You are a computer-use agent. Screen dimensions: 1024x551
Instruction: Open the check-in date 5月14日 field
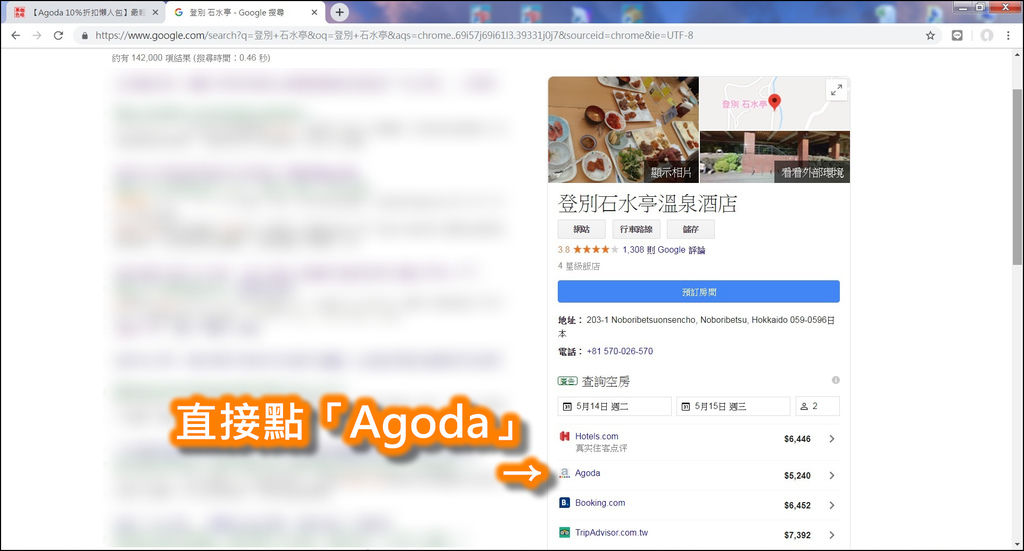(614, 406)
